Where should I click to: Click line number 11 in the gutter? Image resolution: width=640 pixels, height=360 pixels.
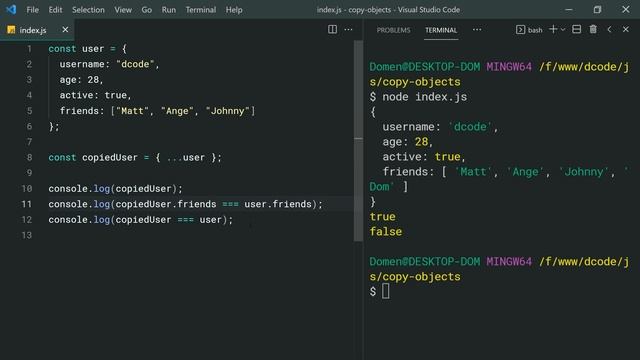27,204
